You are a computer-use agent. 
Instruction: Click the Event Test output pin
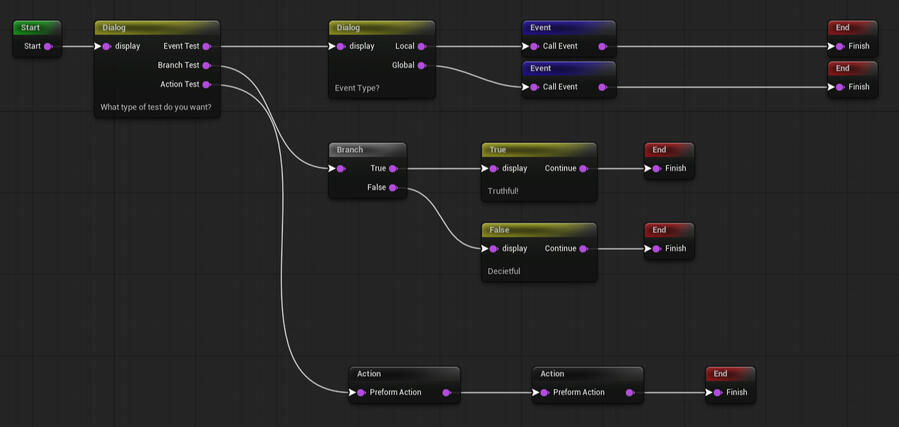coord(207,46)
